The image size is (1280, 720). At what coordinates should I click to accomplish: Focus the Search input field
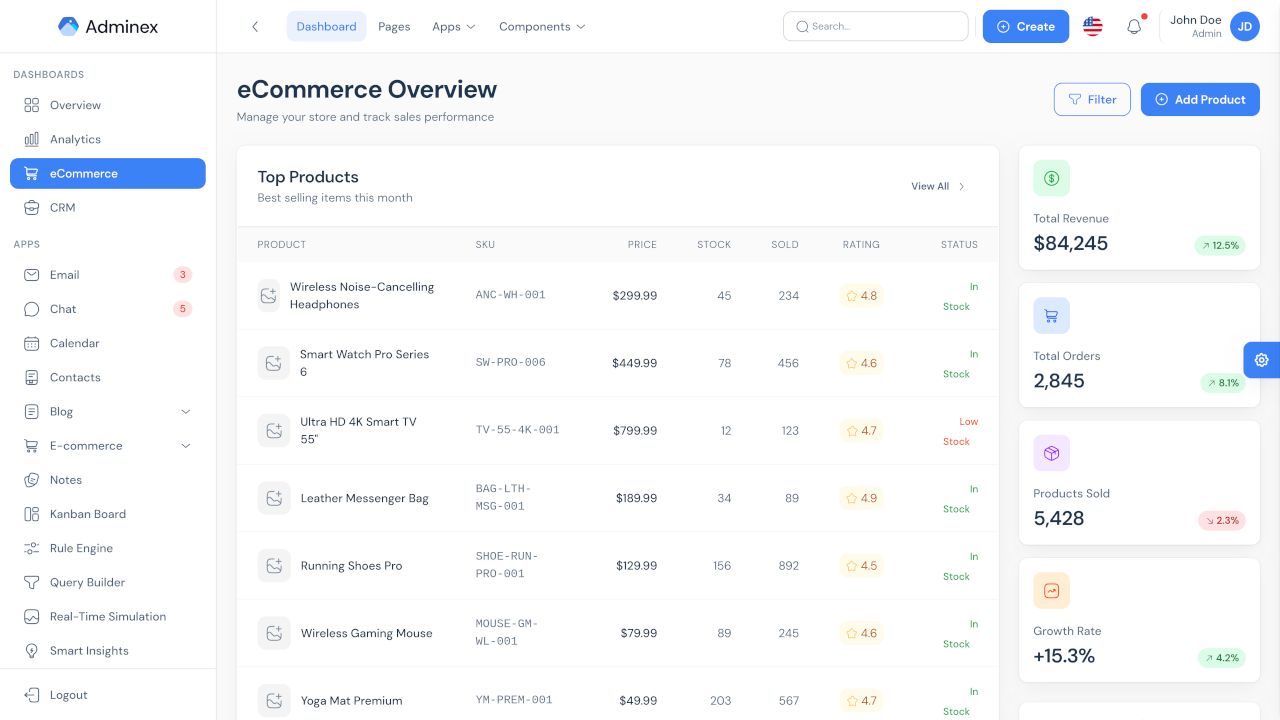[x=876, y=26]
